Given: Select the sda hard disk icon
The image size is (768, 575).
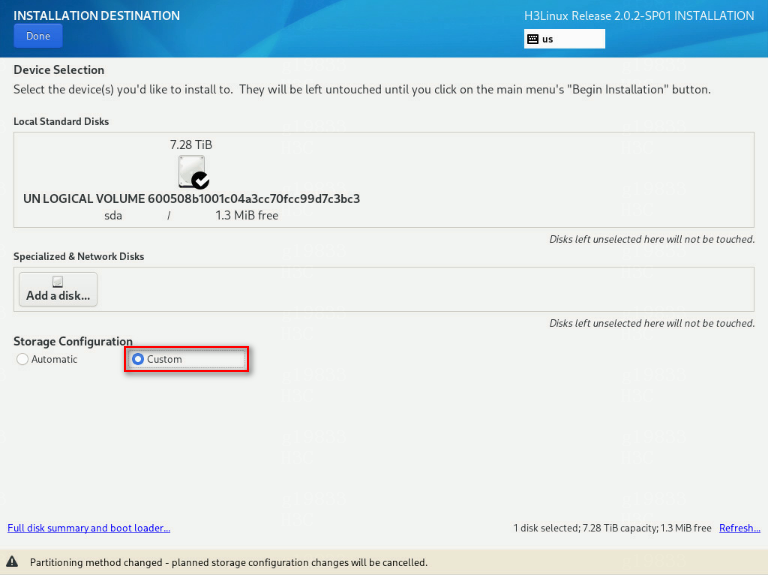Looking at the screenshot, I should click(193, 172).
